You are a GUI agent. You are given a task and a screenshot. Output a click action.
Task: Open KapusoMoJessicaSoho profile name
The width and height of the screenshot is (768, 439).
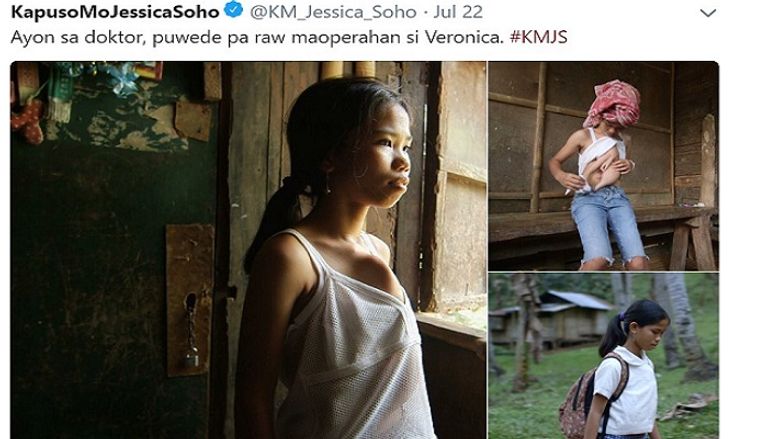pyautogui.click(x=115, y=12)
